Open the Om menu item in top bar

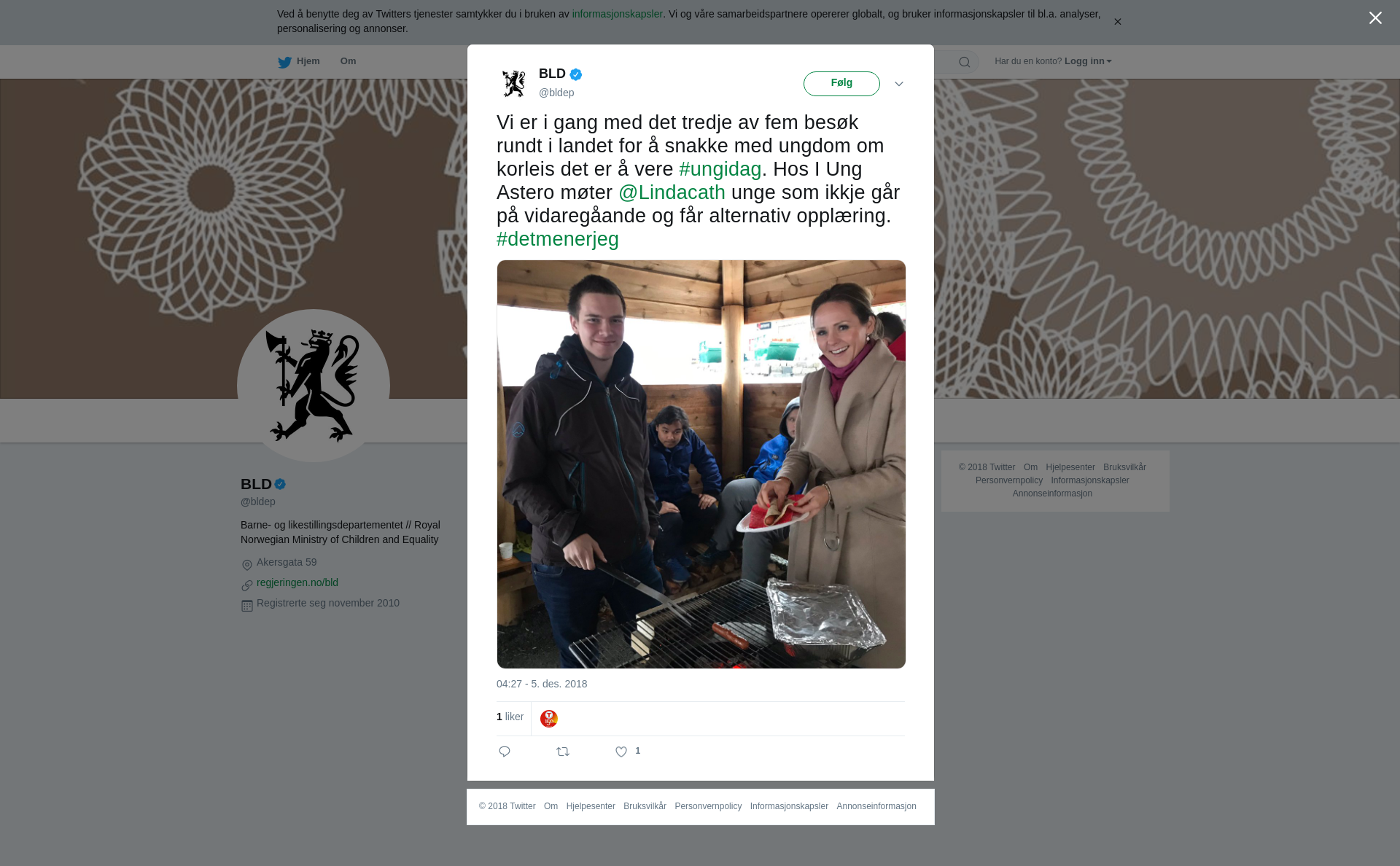click(349, 61)
